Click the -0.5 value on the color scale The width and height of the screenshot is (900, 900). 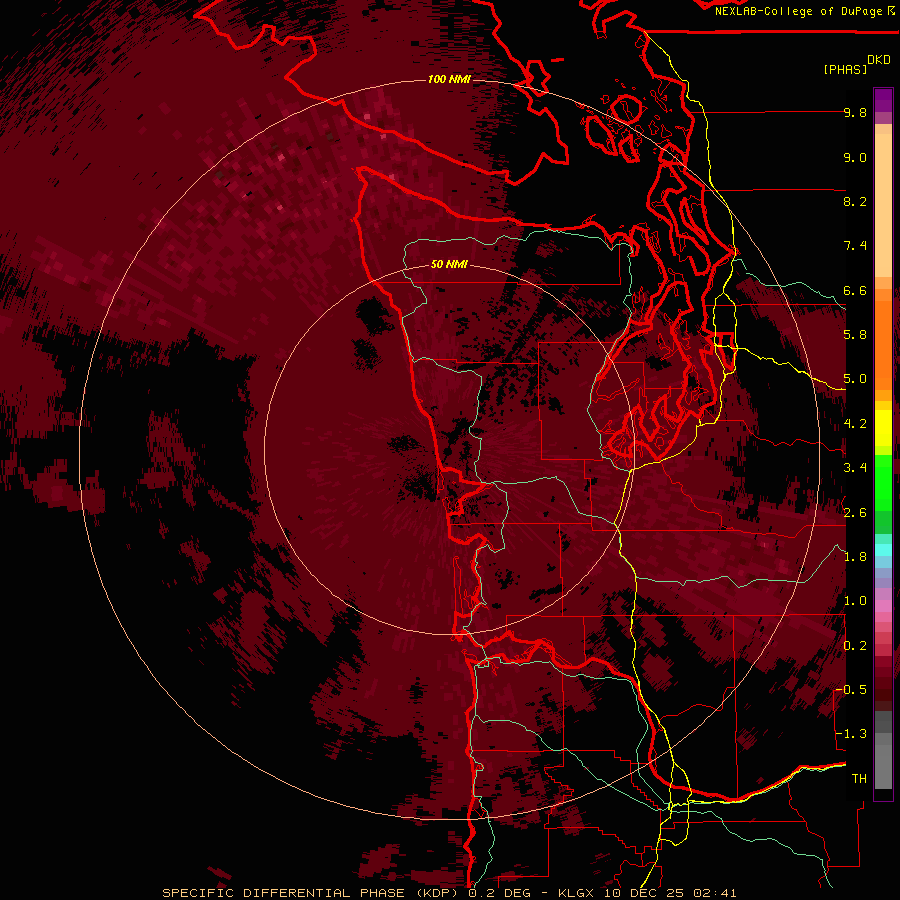coord(851,690)
